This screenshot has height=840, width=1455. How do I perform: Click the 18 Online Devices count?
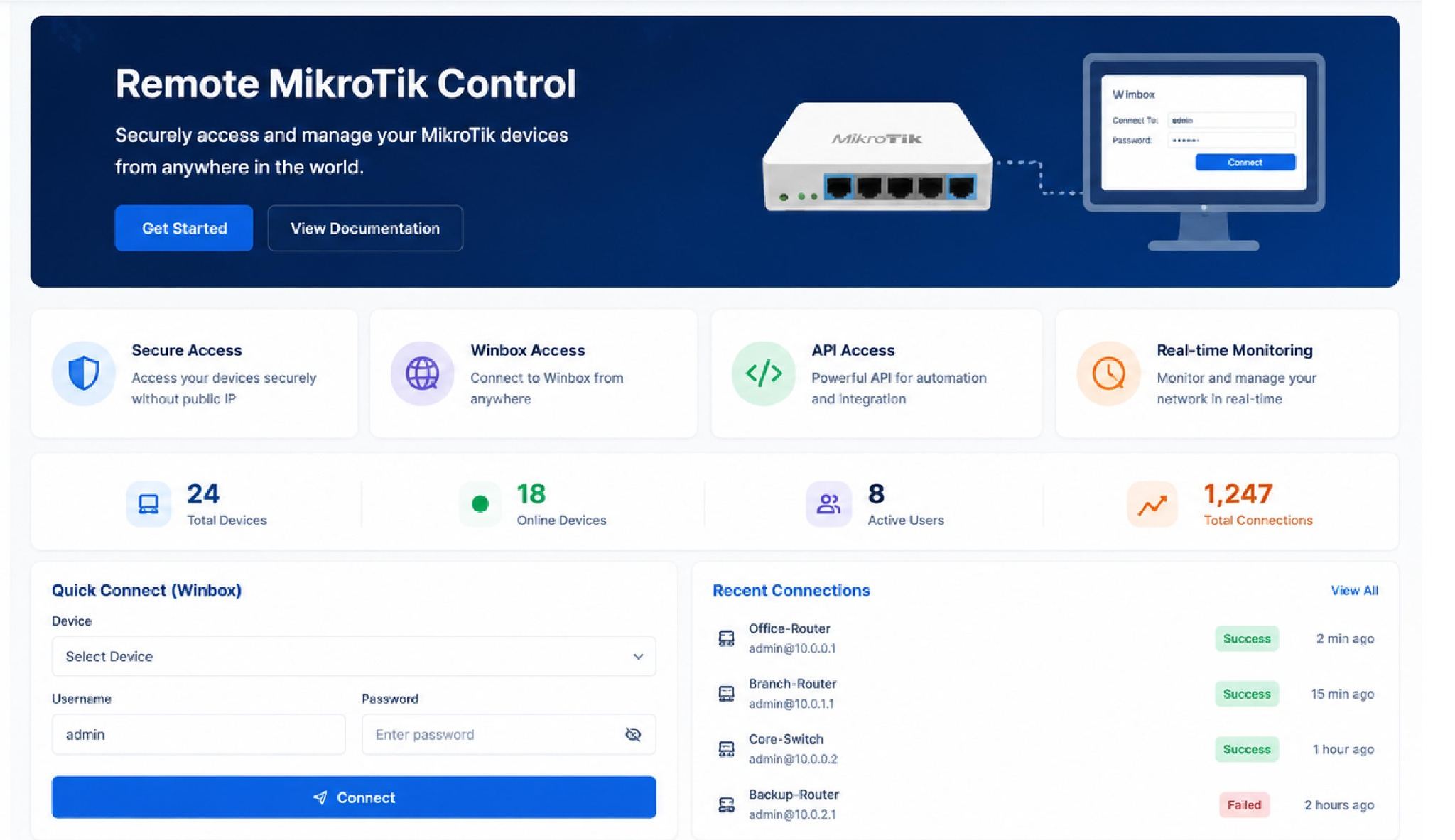531,493
